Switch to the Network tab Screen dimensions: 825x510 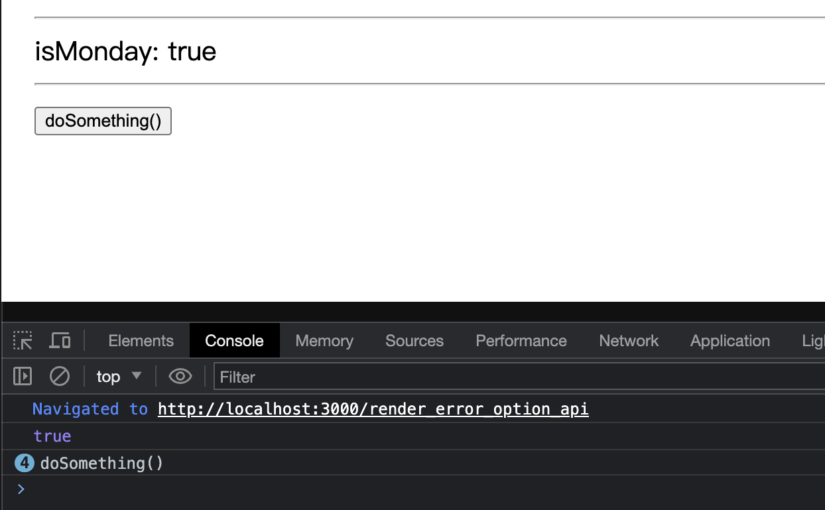[629, 341]
